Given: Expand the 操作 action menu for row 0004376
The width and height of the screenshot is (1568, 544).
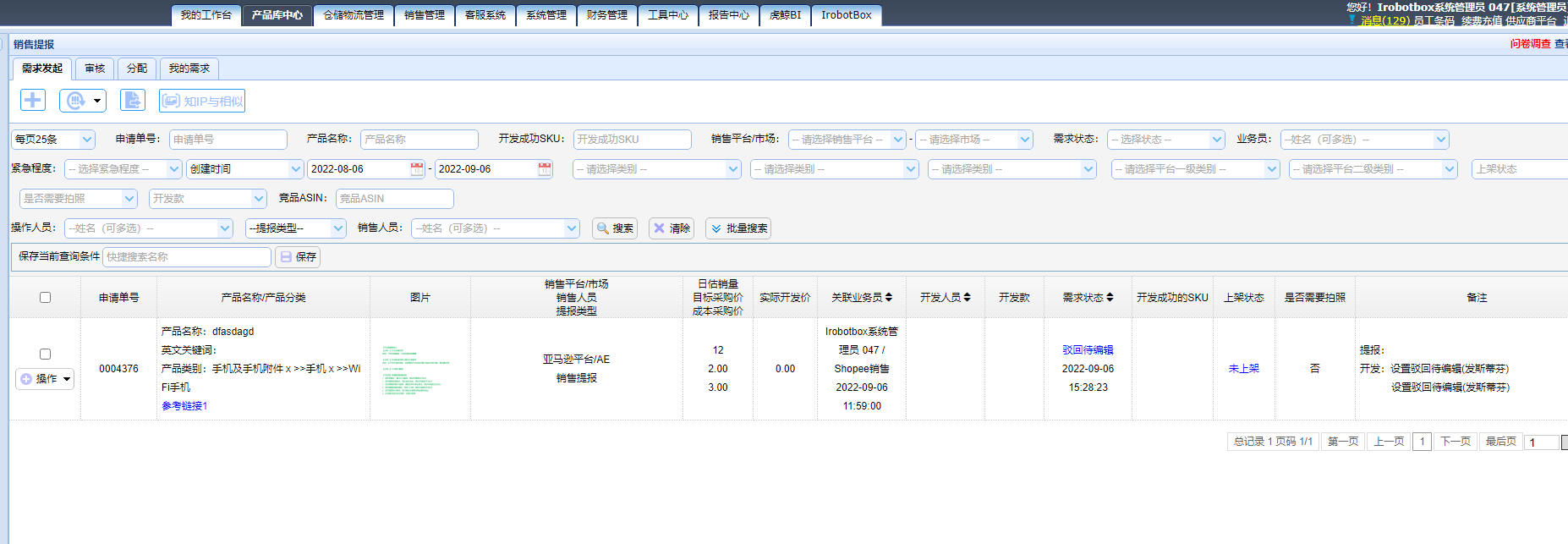Looking at the screenshot, I should coord(45,379).
